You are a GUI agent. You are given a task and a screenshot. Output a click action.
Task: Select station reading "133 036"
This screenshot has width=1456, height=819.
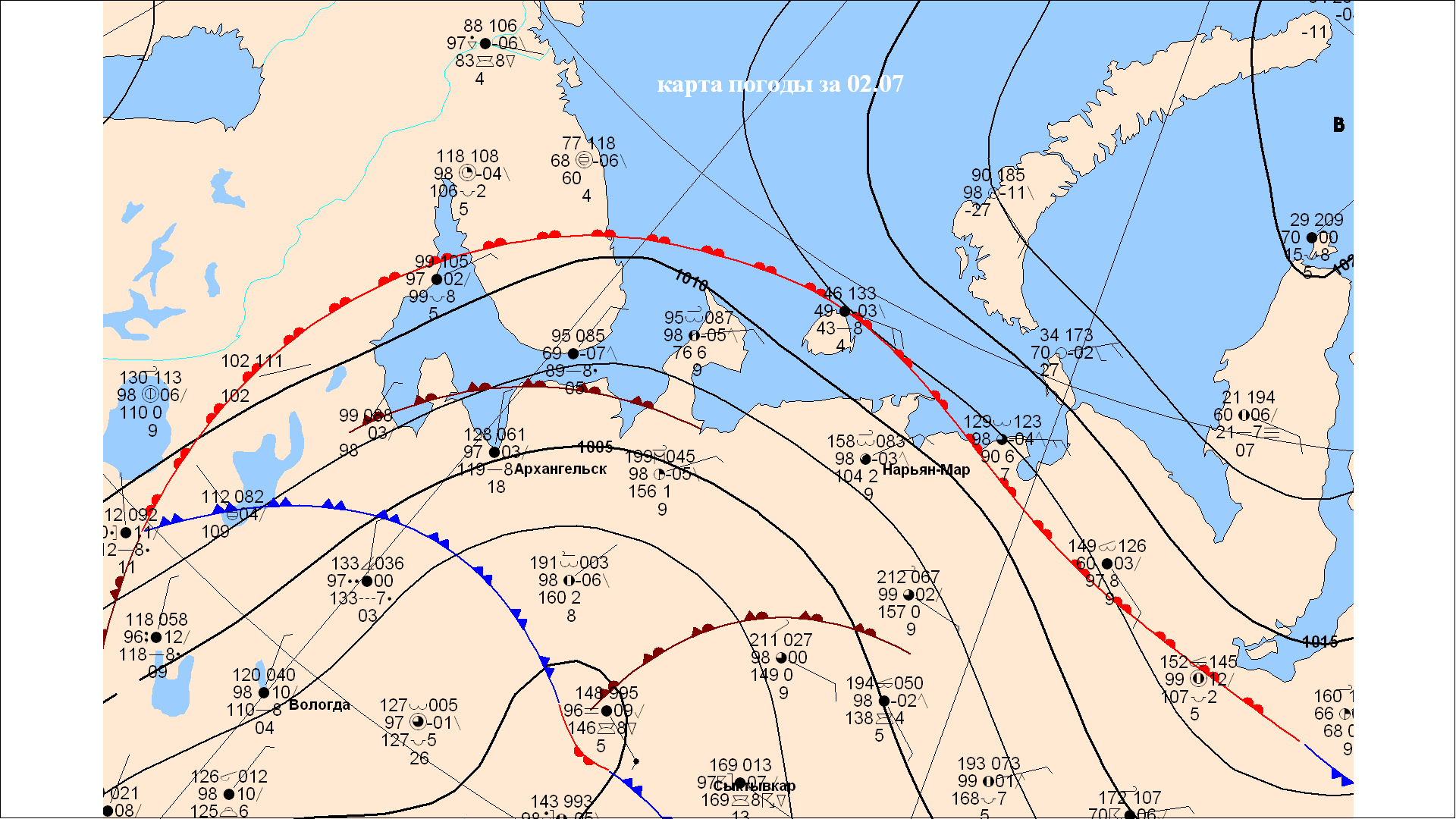click(367, 563)
